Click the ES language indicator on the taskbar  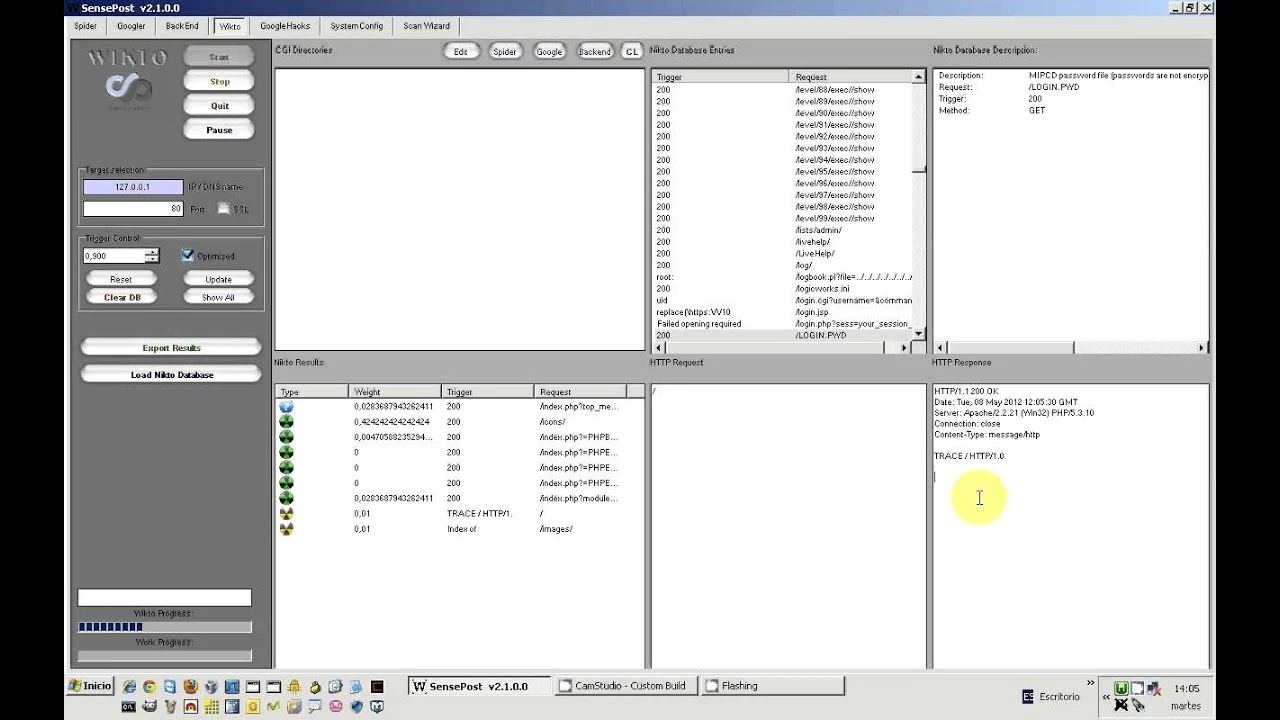coord(1028,697)
